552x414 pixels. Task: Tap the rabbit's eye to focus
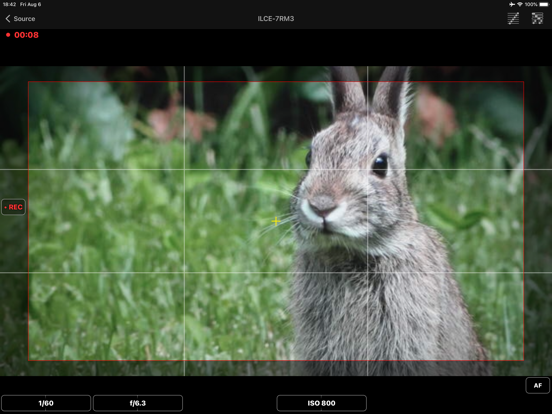pos(380,165)
